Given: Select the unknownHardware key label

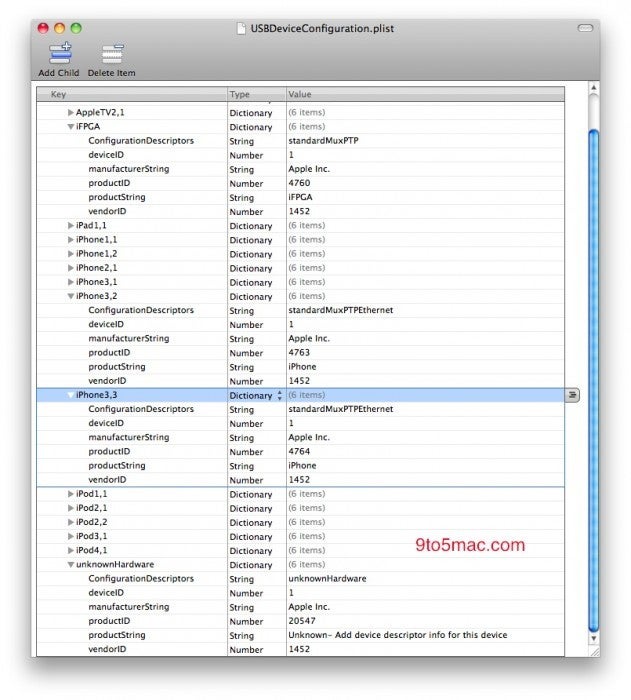Looking at the screenshot, I should coord(115,565).
